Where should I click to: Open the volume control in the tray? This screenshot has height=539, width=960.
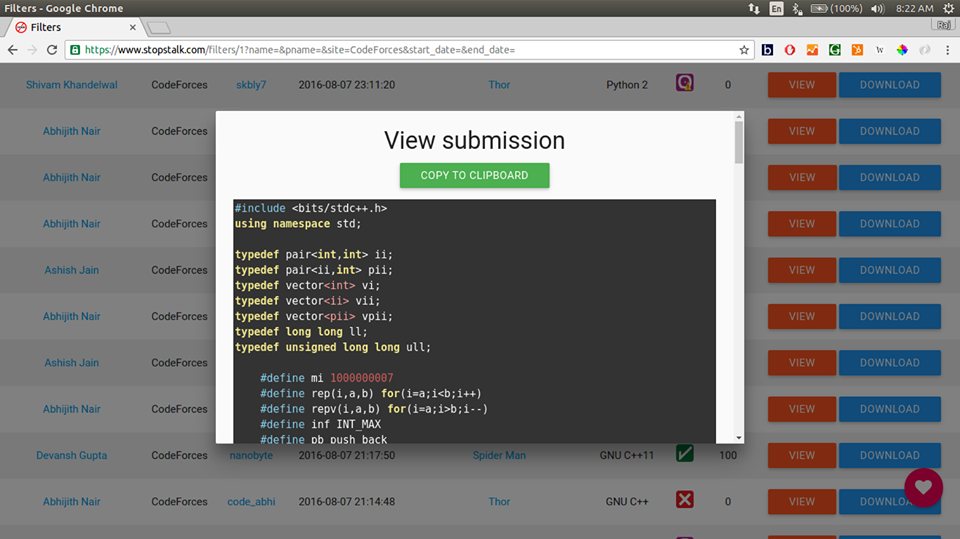pos(878,9)
